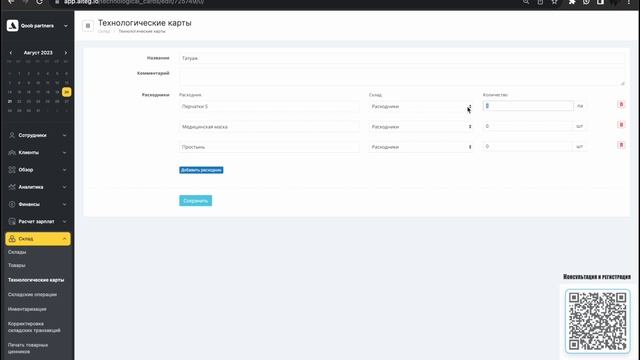The height and width of the screenshot is (360, 640).
Task: Open the browser three-dot menu
Action: (629, 2)
